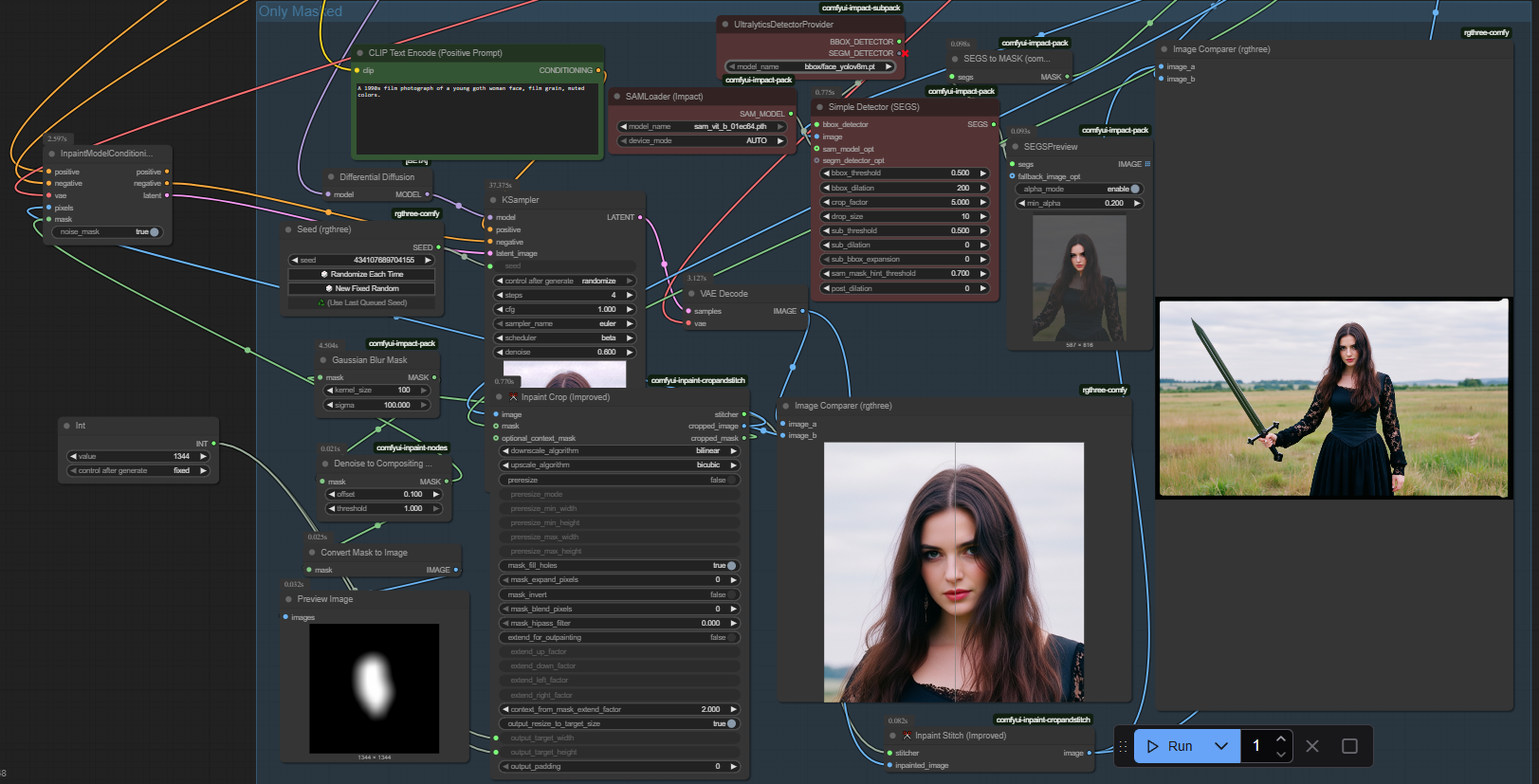Click the positive prompt text area

478,118
